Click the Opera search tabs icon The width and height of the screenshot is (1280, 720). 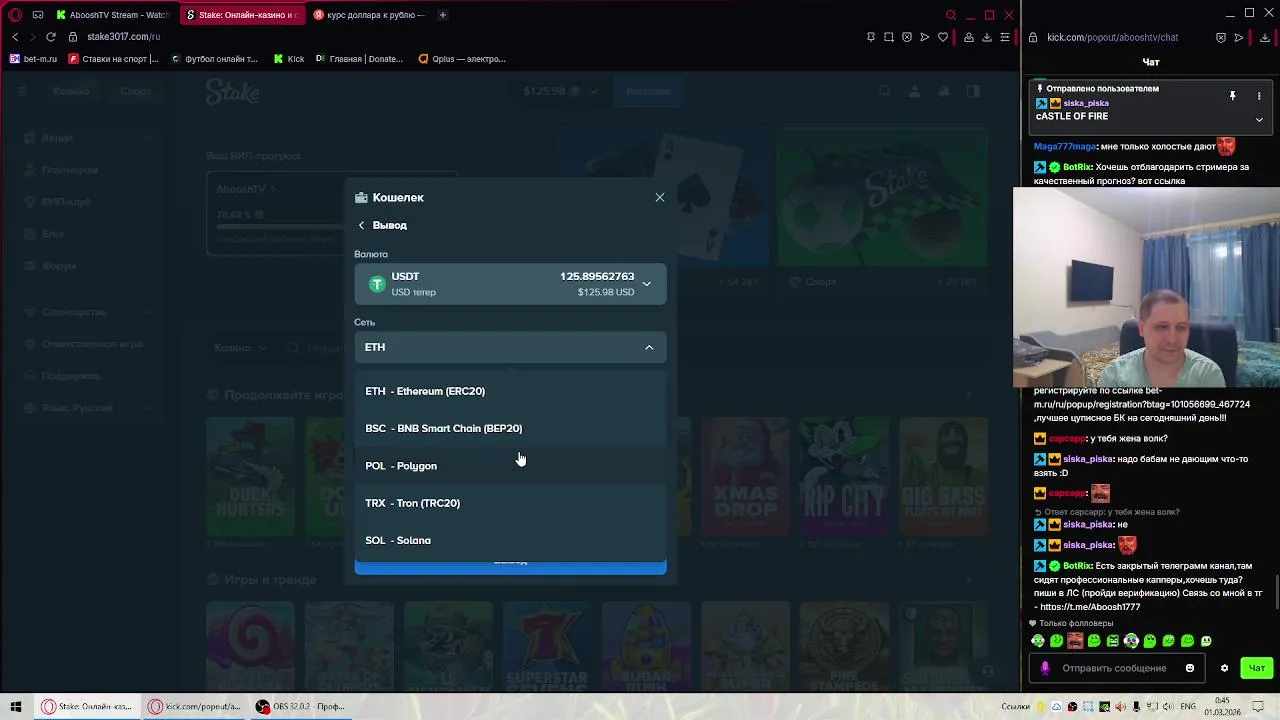point(951,15)
